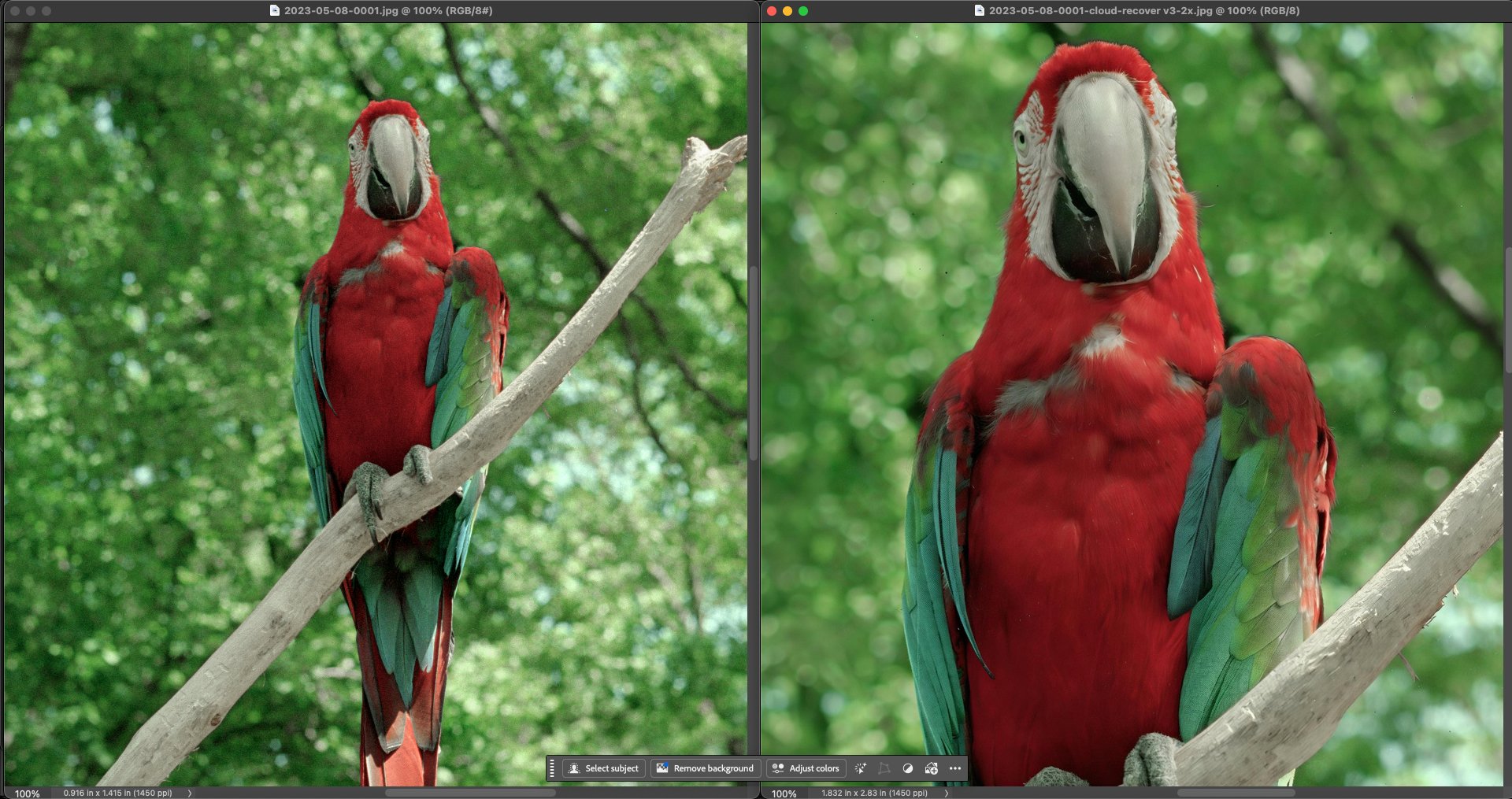
Task: Click the add image layer icon
Action: point(931,768)
